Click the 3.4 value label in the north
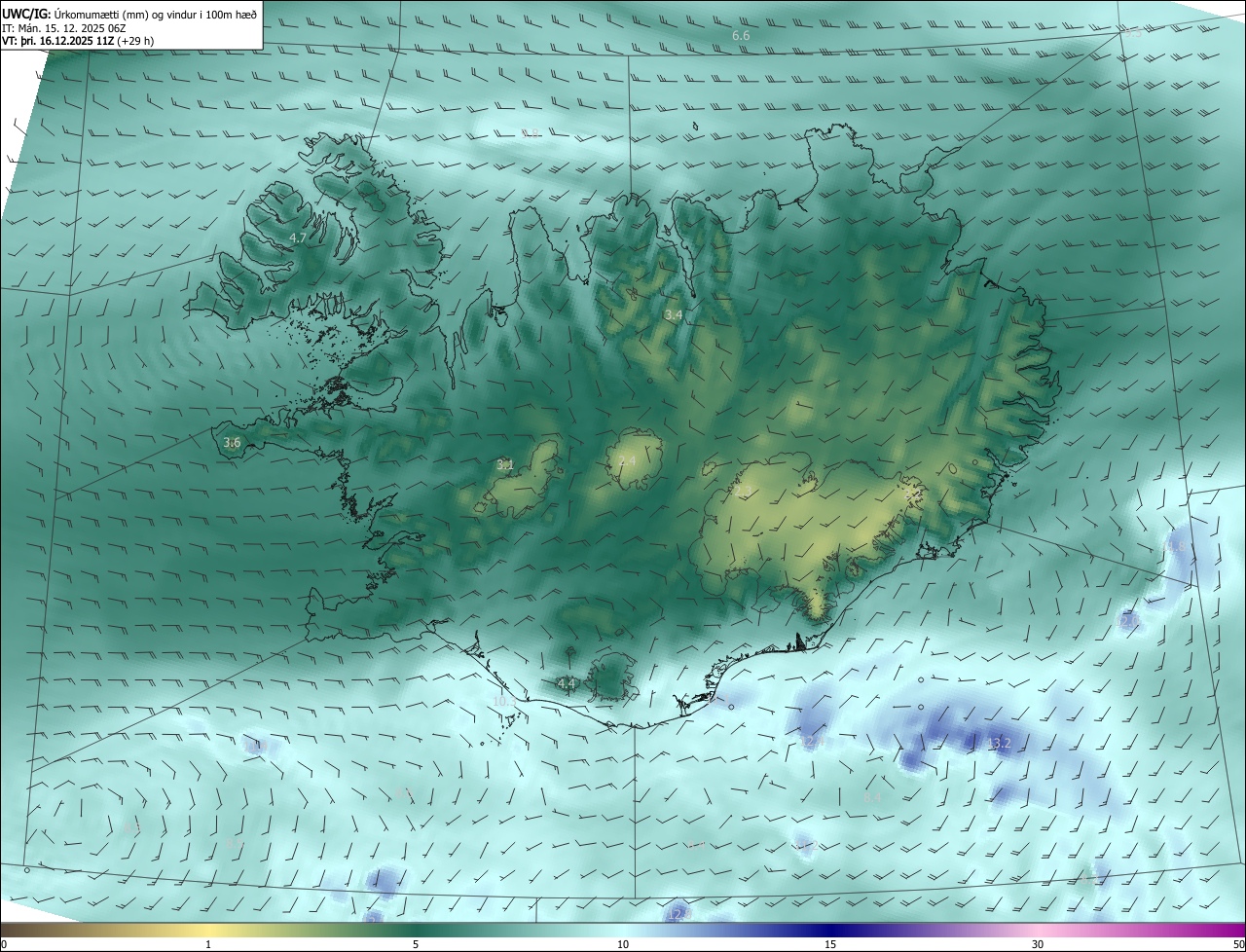The height and width of the screenshot is (952, 1246). click(674, 314)
